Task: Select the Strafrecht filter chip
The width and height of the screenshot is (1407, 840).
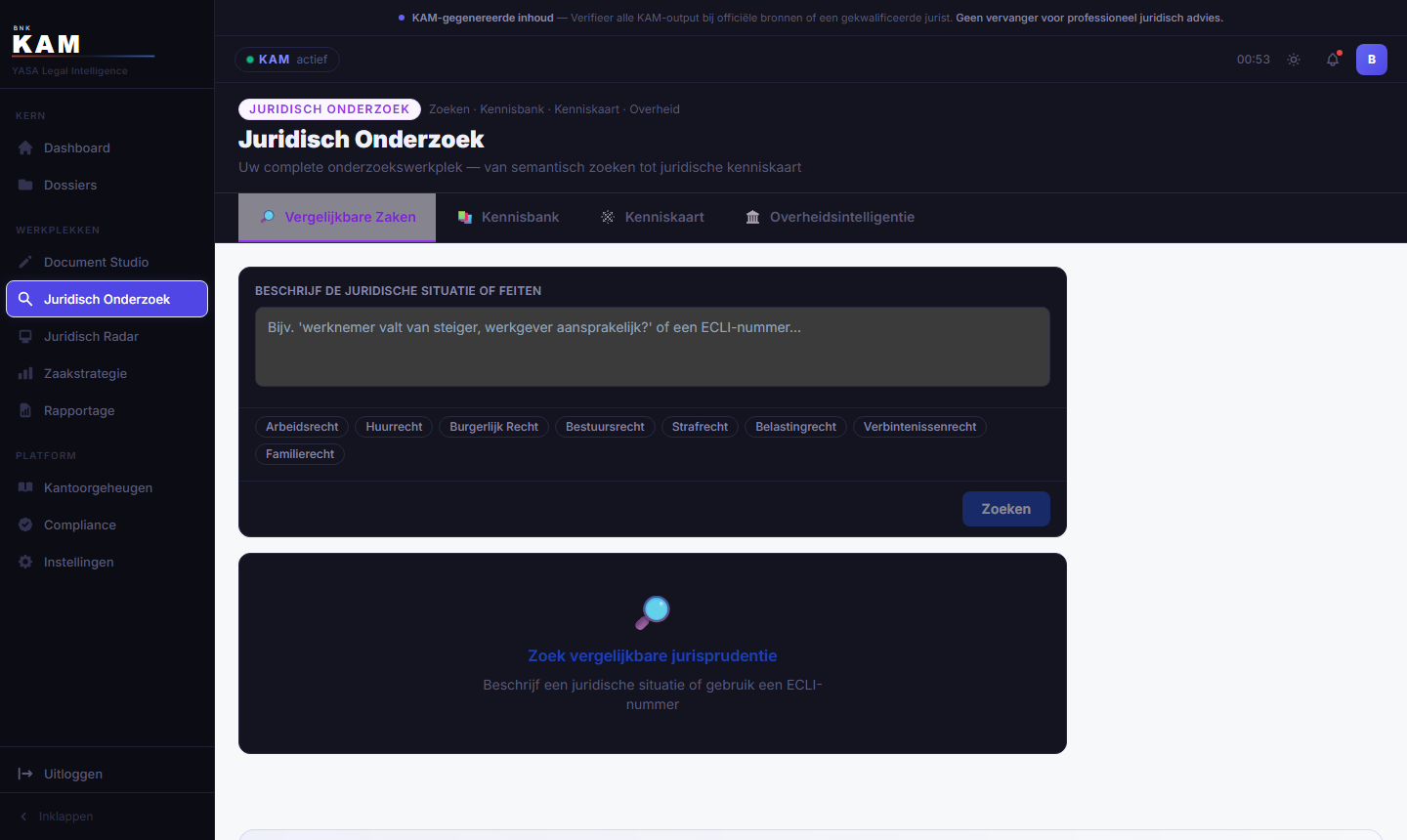Action: (700, 427)
